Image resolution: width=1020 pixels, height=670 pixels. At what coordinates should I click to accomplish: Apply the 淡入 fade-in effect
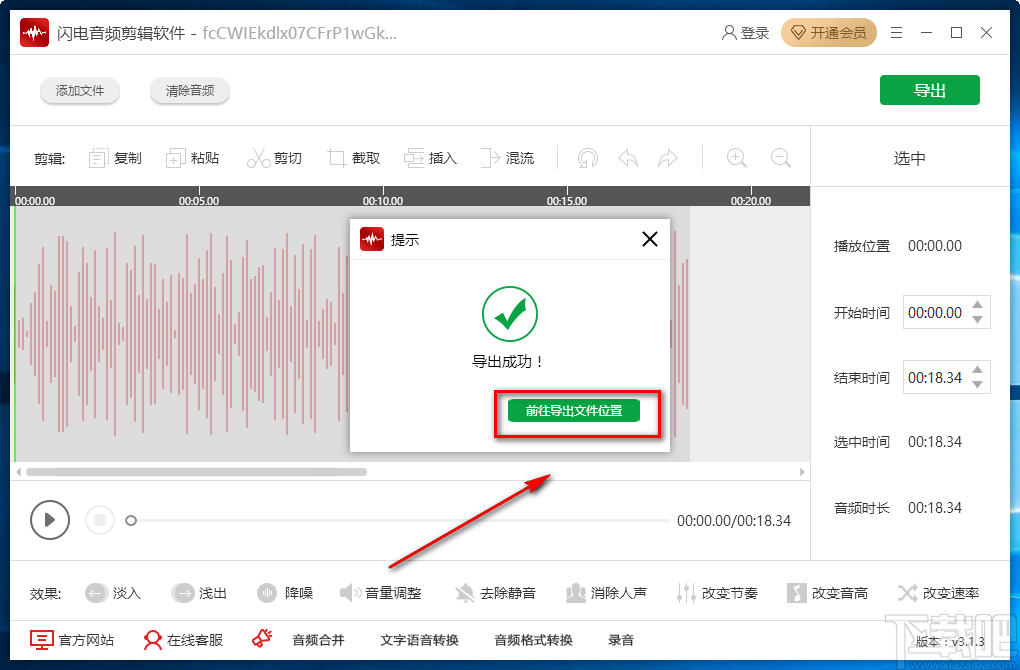point(113,593)
